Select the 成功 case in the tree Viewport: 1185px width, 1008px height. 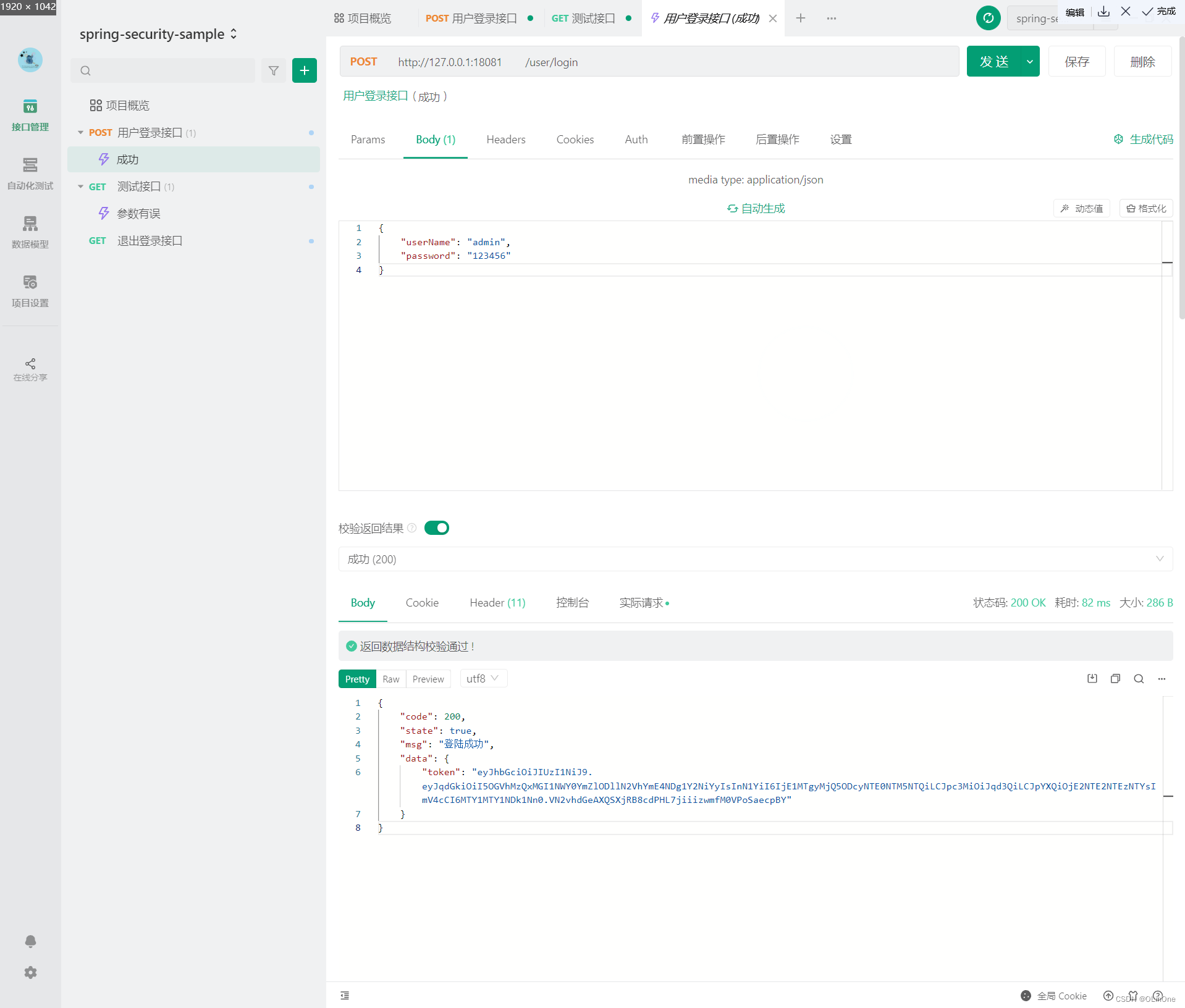coord(193,159)
